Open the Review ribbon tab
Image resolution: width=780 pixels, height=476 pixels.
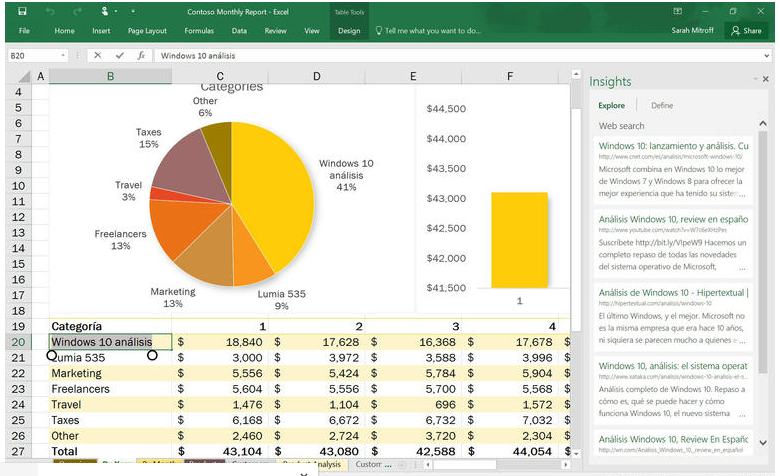click(276, 31)
